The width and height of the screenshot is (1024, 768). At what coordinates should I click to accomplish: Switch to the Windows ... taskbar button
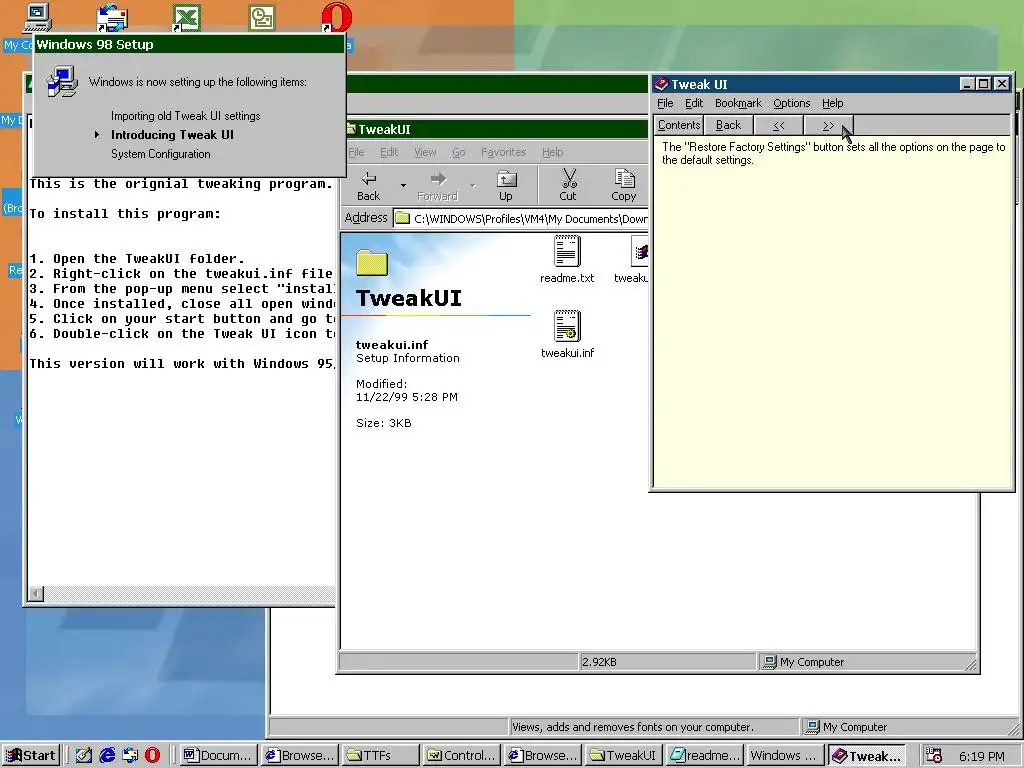pyautogui.click(x=786, y=756)
